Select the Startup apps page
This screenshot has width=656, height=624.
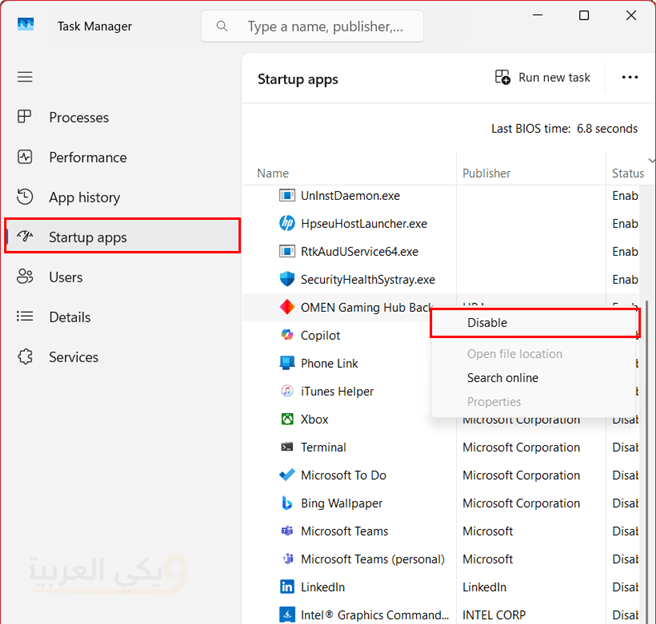(123, 235)
